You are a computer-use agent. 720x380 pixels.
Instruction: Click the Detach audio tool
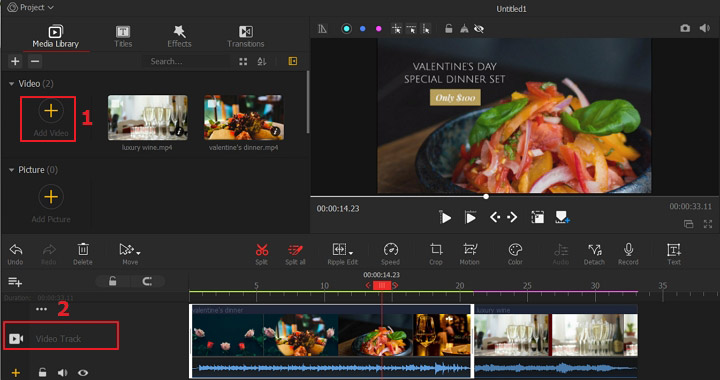594,254
